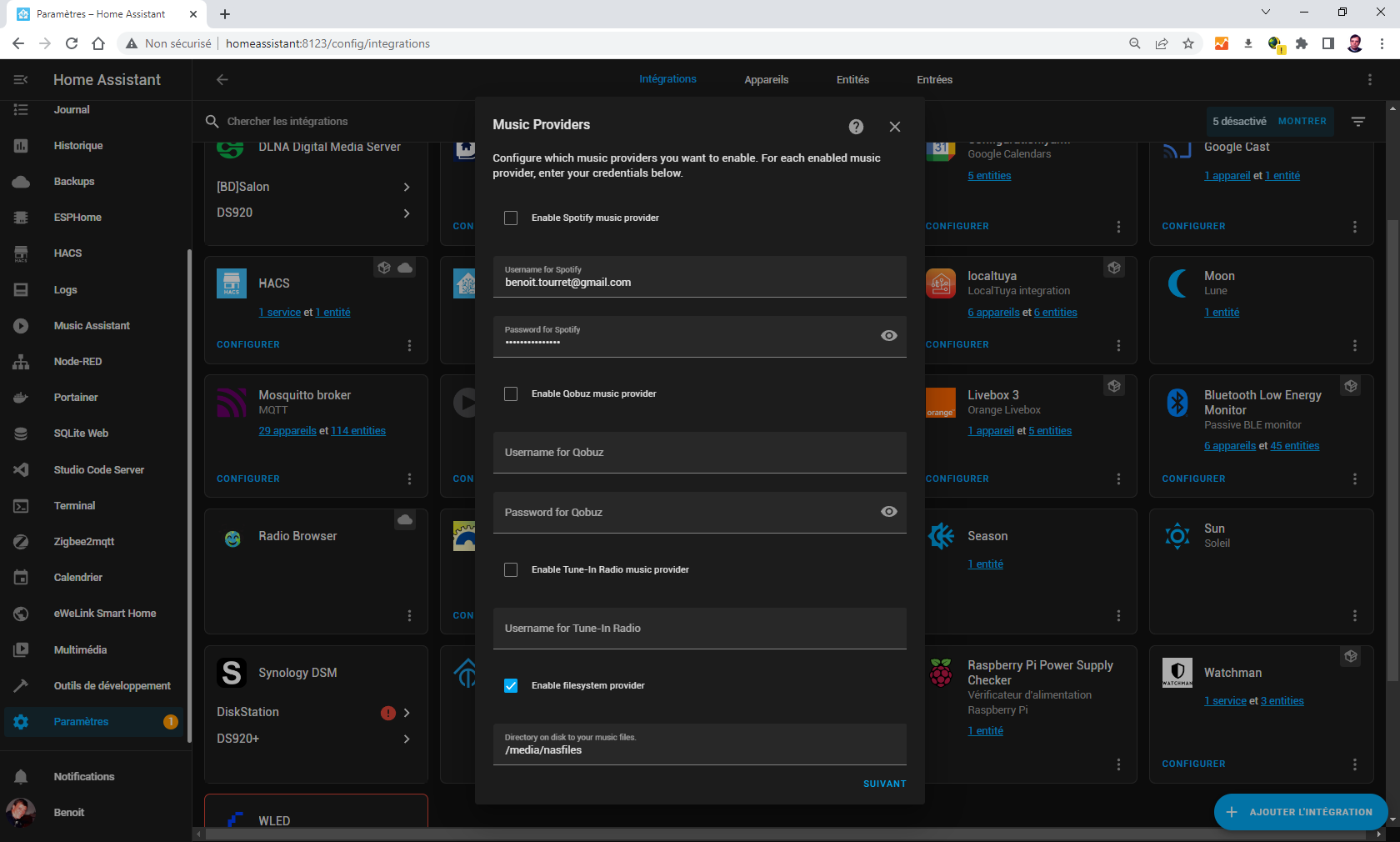
Task: Click MONTRER to show disabled integrations
Action: pos(1302,122)
